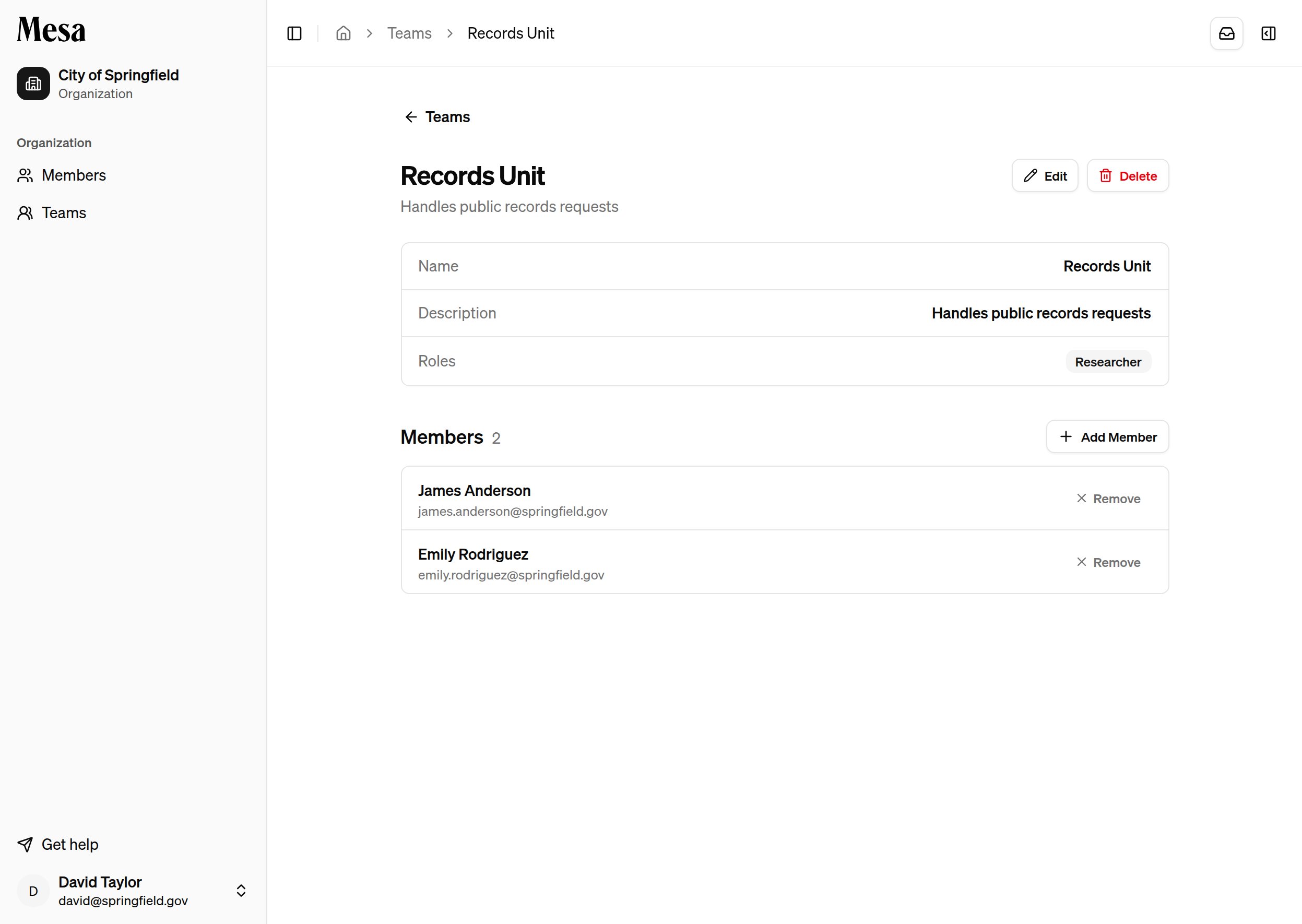
Task: Delete the Records Unit team
Action: [x=1127, y=176]
